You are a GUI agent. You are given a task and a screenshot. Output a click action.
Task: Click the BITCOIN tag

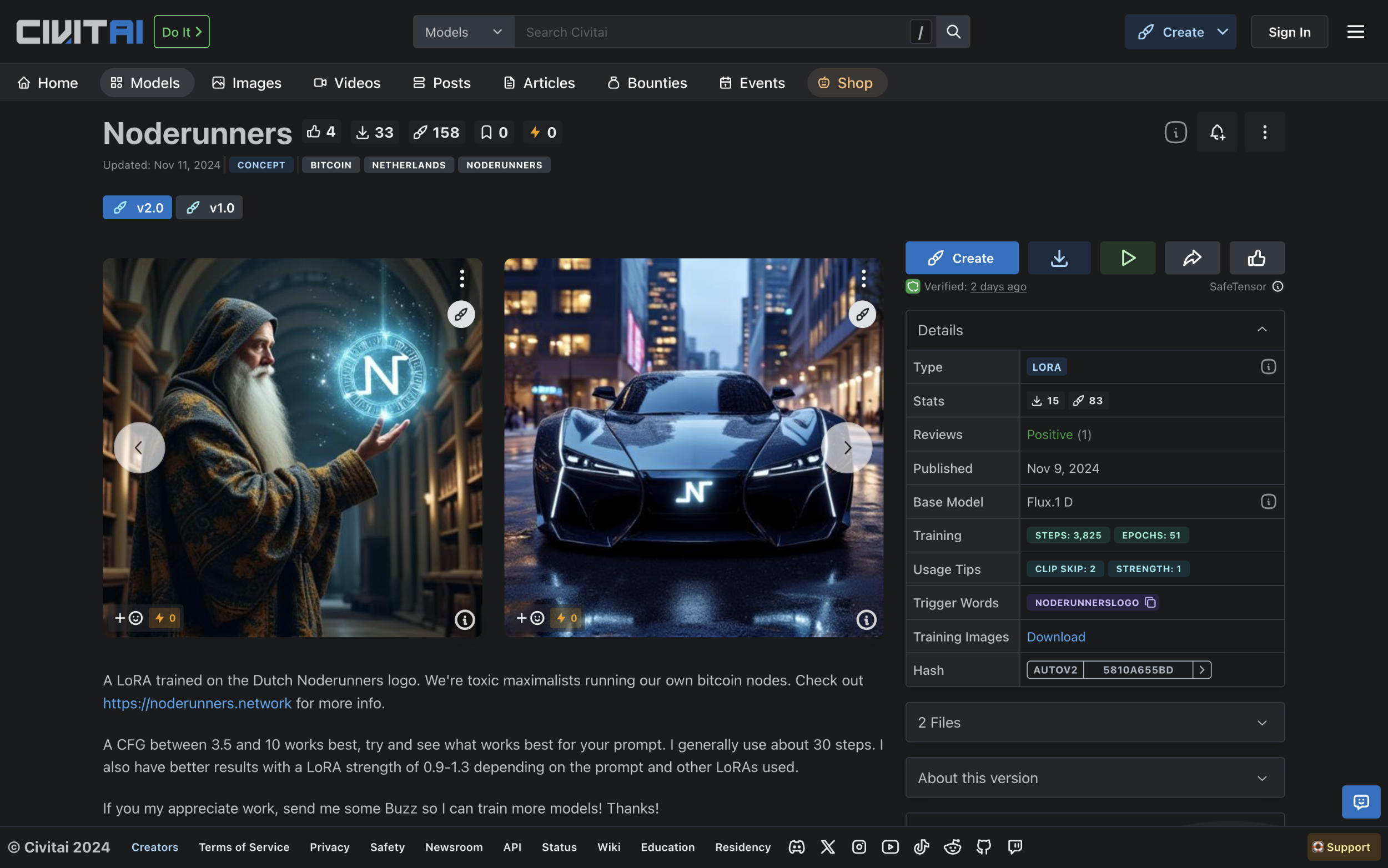[331, 165]
